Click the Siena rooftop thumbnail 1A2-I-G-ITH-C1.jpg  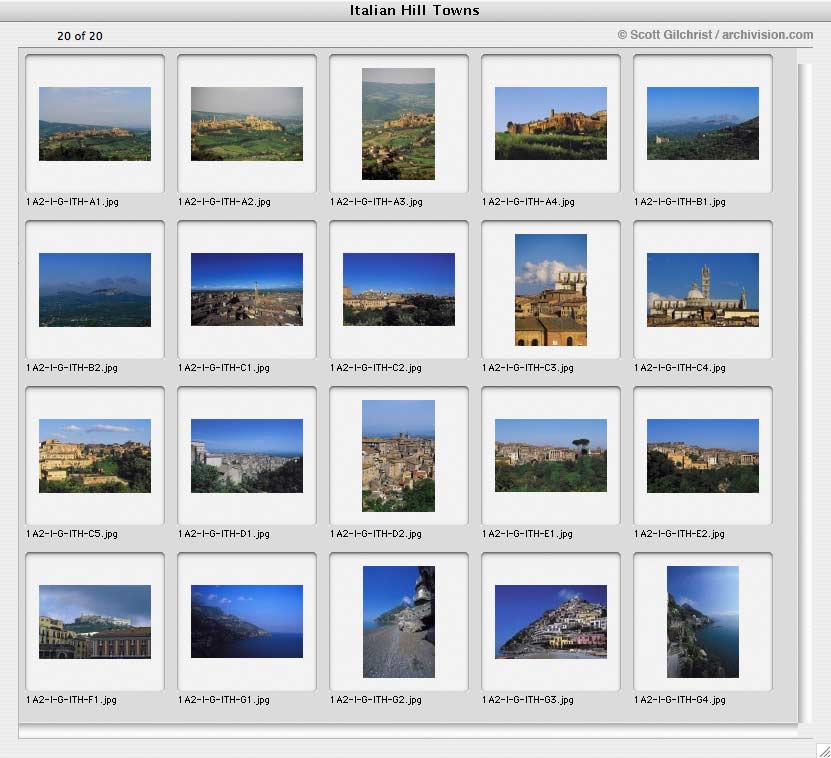tap(247, 289)
